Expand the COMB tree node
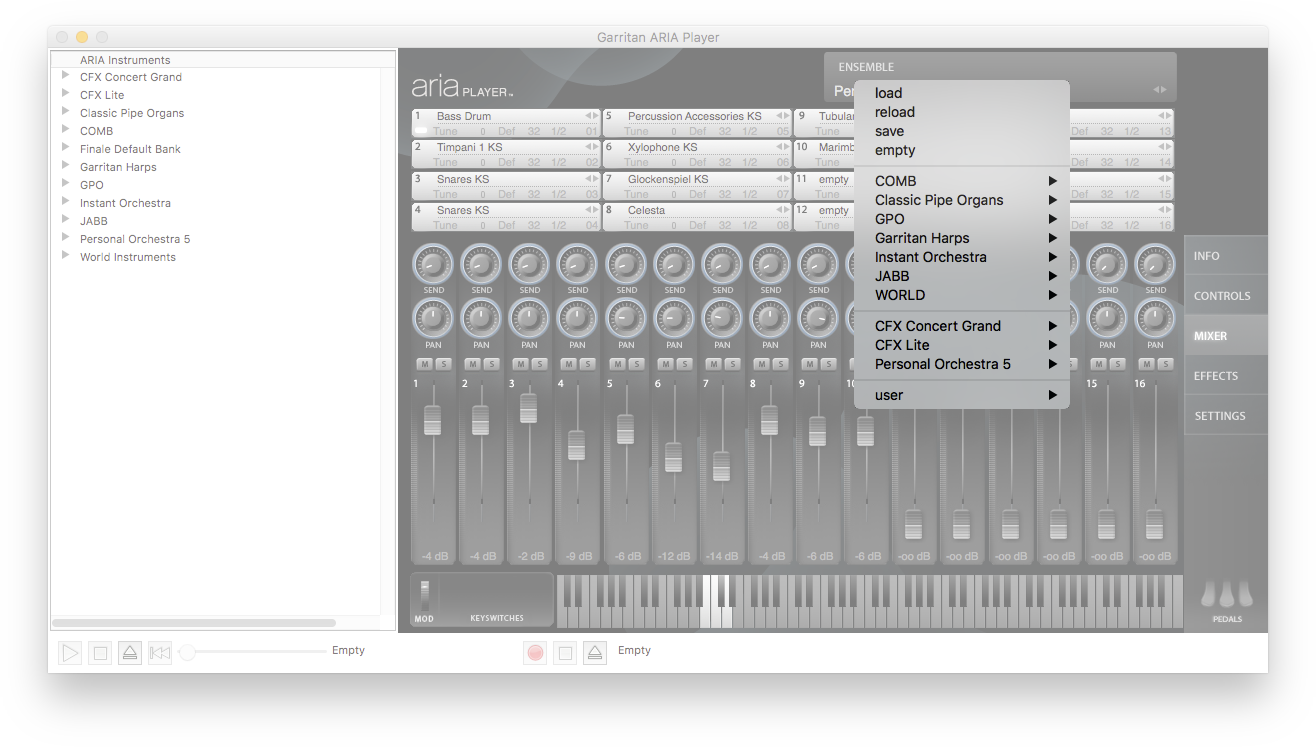The width and height of the screenshot is (1316, 747). tap(66, 130)
